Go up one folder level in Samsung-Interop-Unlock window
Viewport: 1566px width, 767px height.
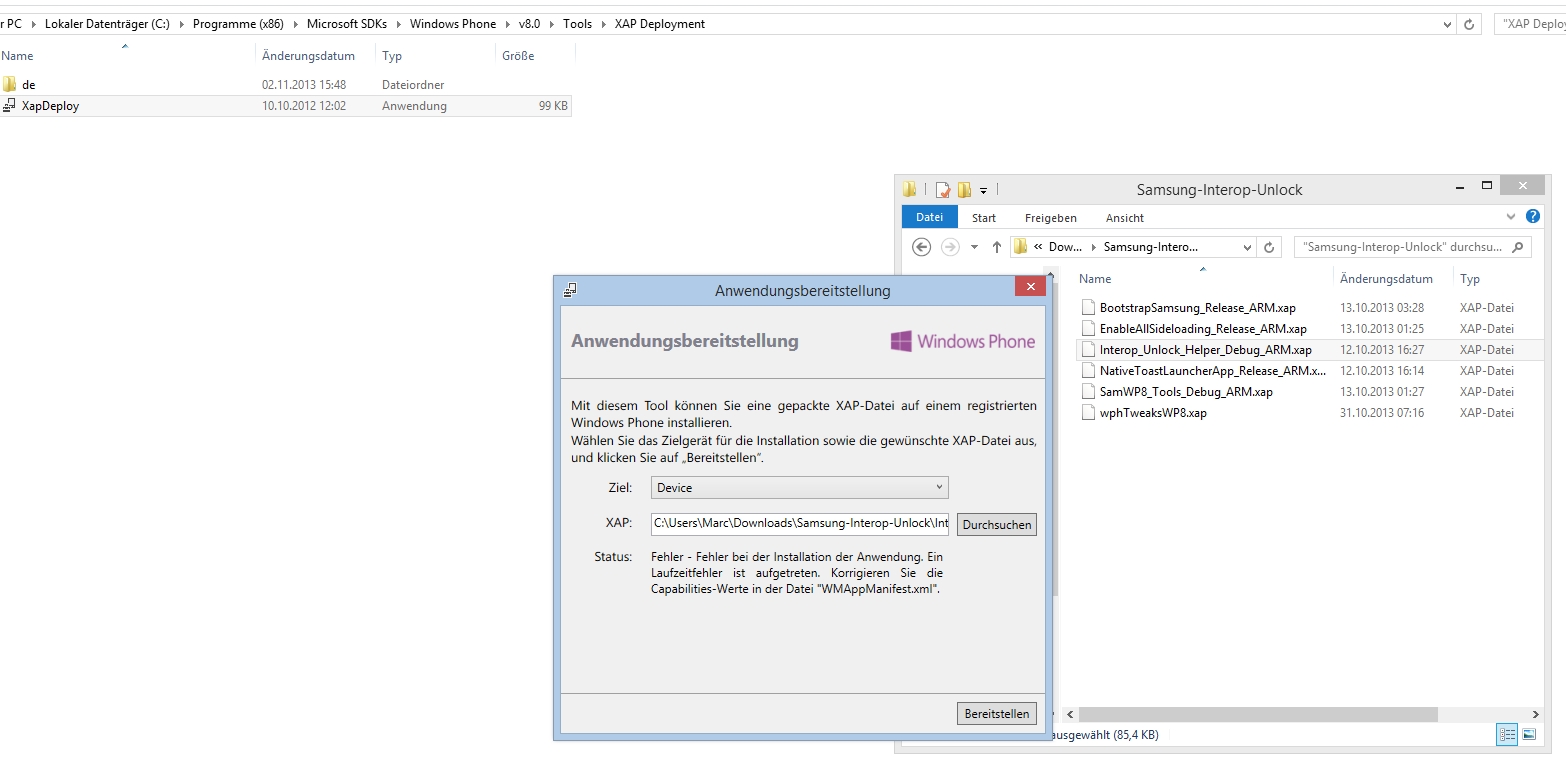coord(997,247)
